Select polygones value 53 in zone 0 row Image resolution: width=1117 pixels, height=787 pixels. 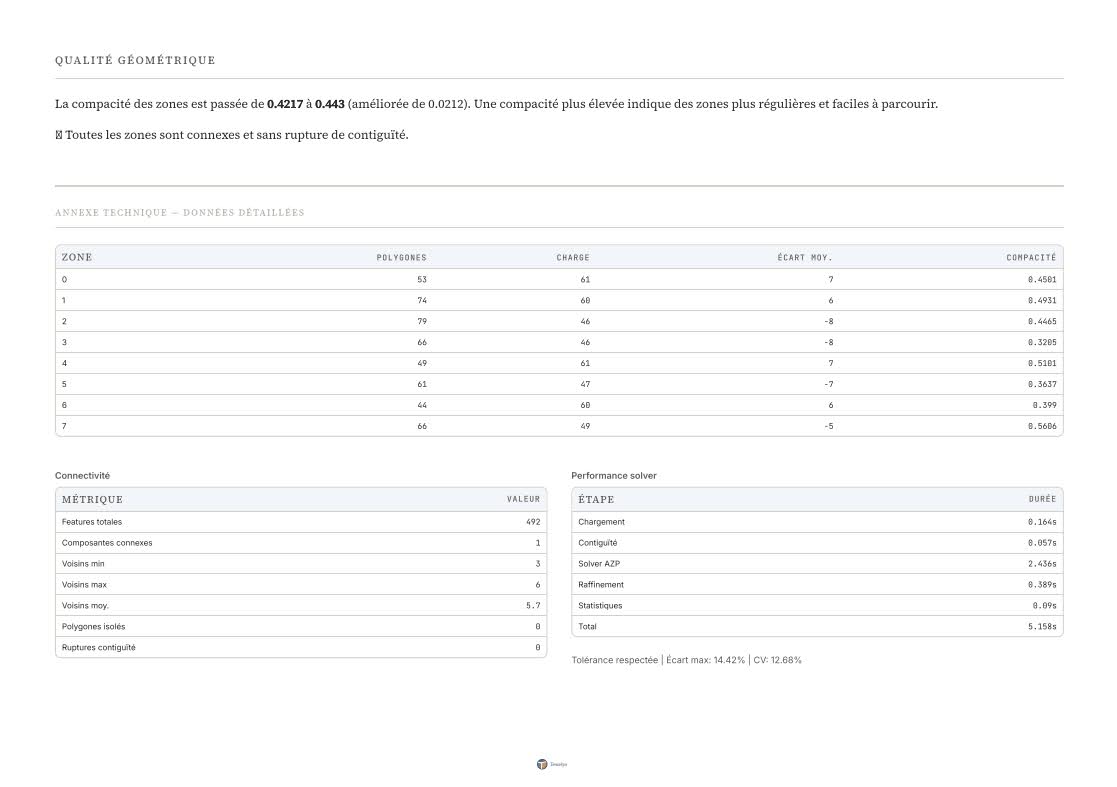(x=422, y=280)
